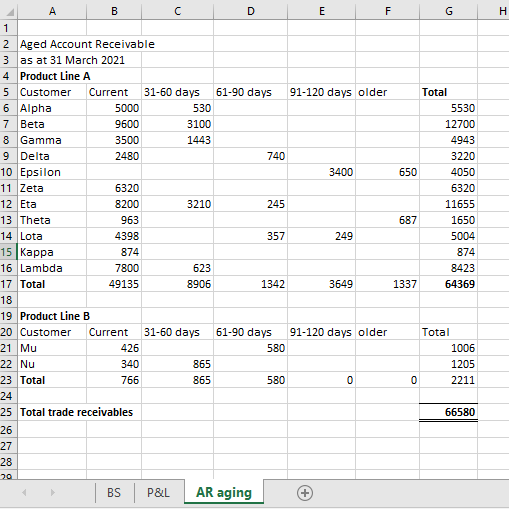509x509 pixels.
Task: Select Mu's total 1006
Action: (449, 348)
